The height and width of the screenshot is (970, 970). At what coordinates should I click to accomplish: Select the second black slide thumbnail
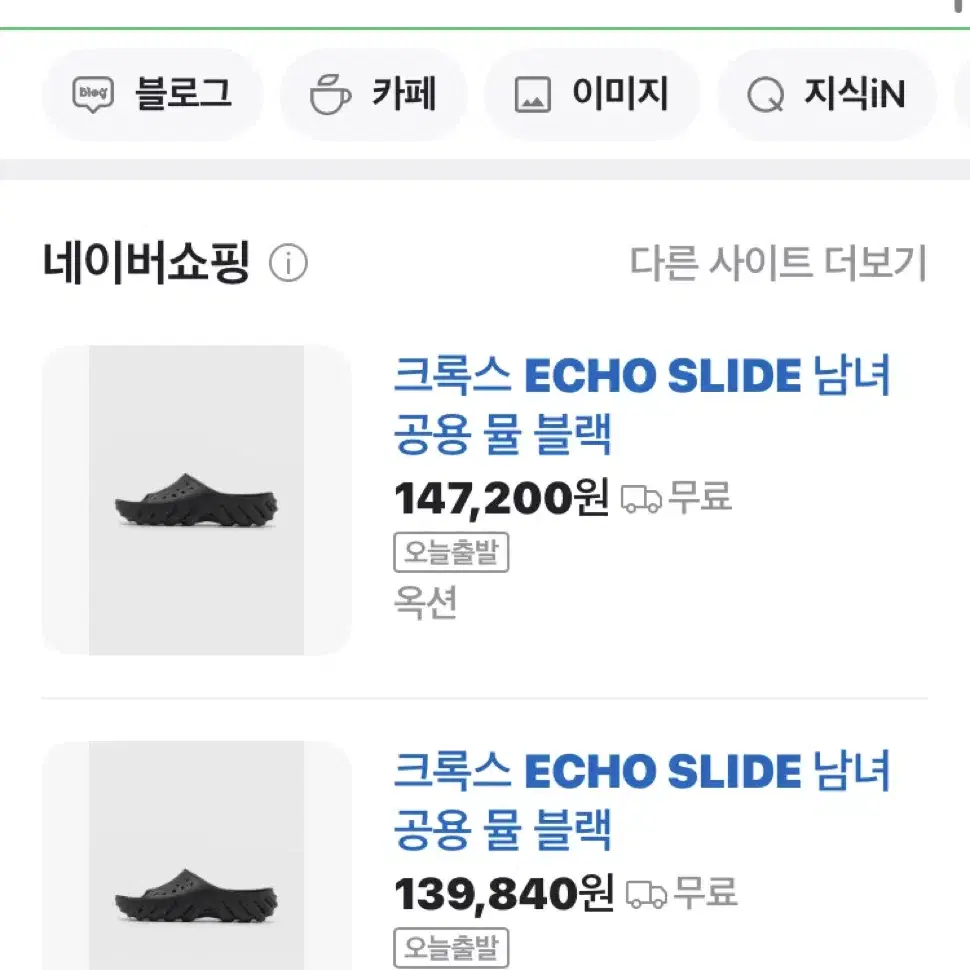pos(197,855)
